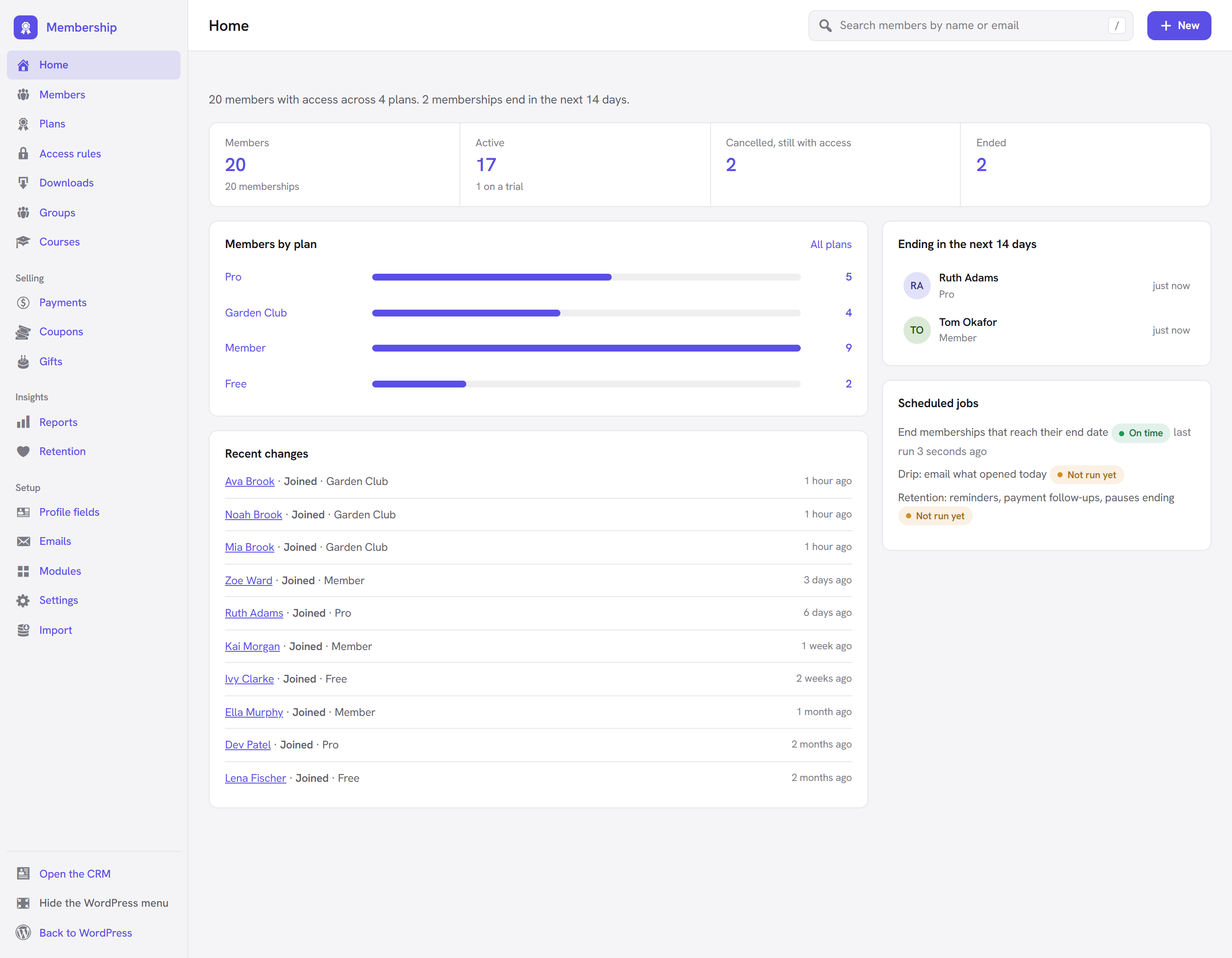Click the Downloads icon in sidebar
Screen dimensions: 1232x958
[x=23, y=183]
